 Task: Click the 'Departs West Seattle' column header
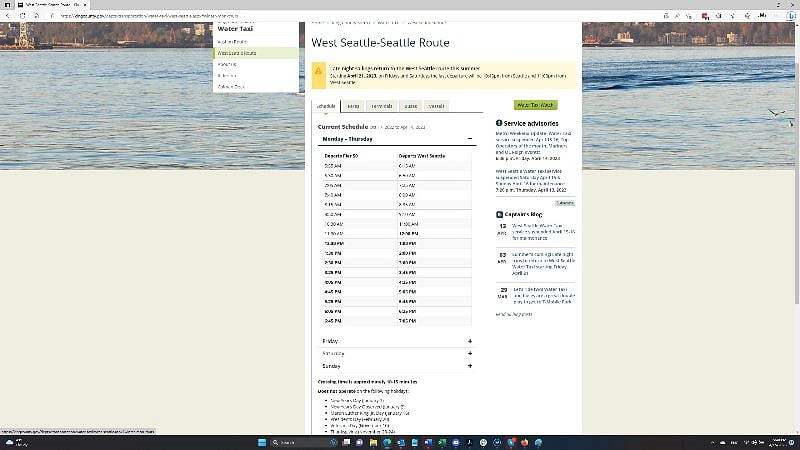pyautogui.click(x=422, y=156)
